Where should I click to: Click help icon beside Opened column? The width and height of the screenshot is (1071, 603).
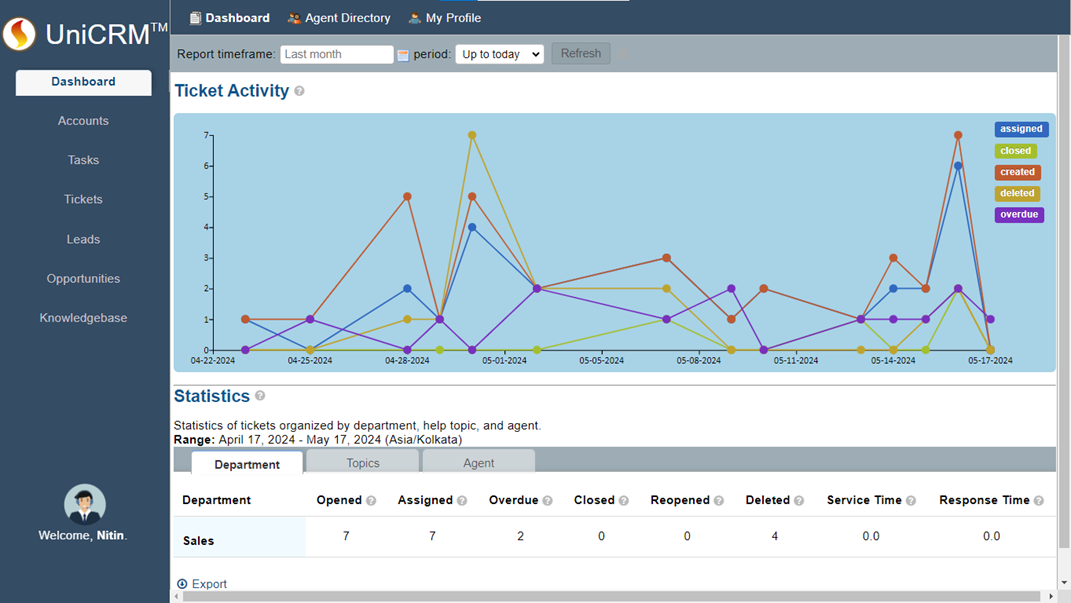coord(371,501)
